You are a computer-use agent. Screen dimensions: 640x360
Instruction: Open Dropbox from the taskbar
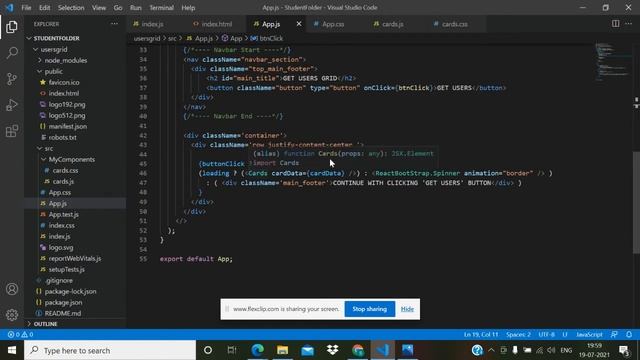pyautogui.click(x=333, y=350)
